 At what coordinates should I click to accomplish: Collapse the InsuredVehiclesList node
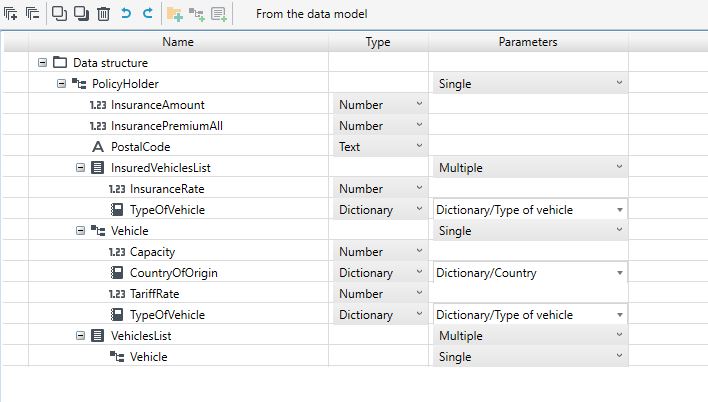pyautogui.click(x=80, y=168)
